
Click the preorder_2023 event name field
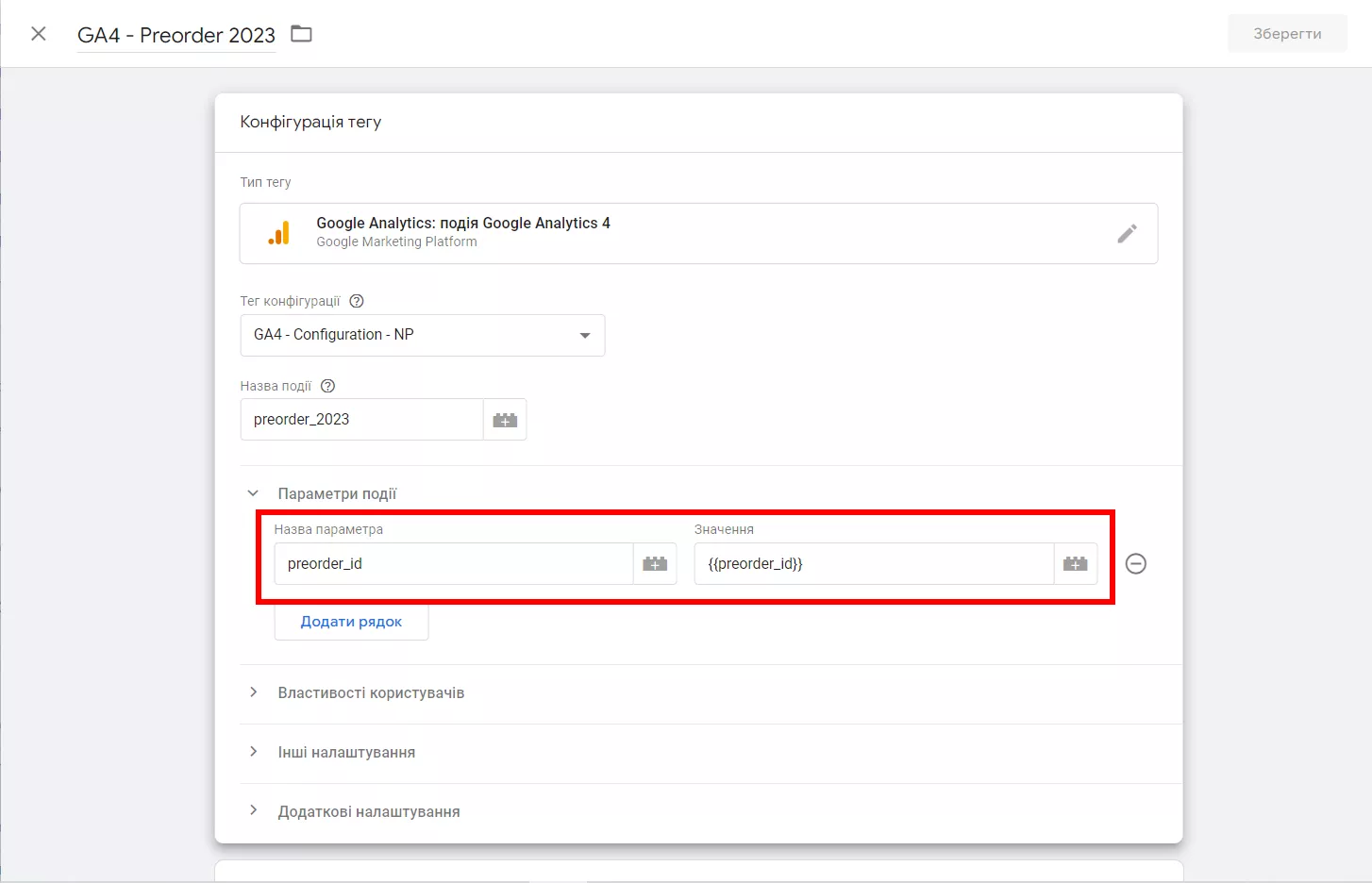(x=361, y=420)
